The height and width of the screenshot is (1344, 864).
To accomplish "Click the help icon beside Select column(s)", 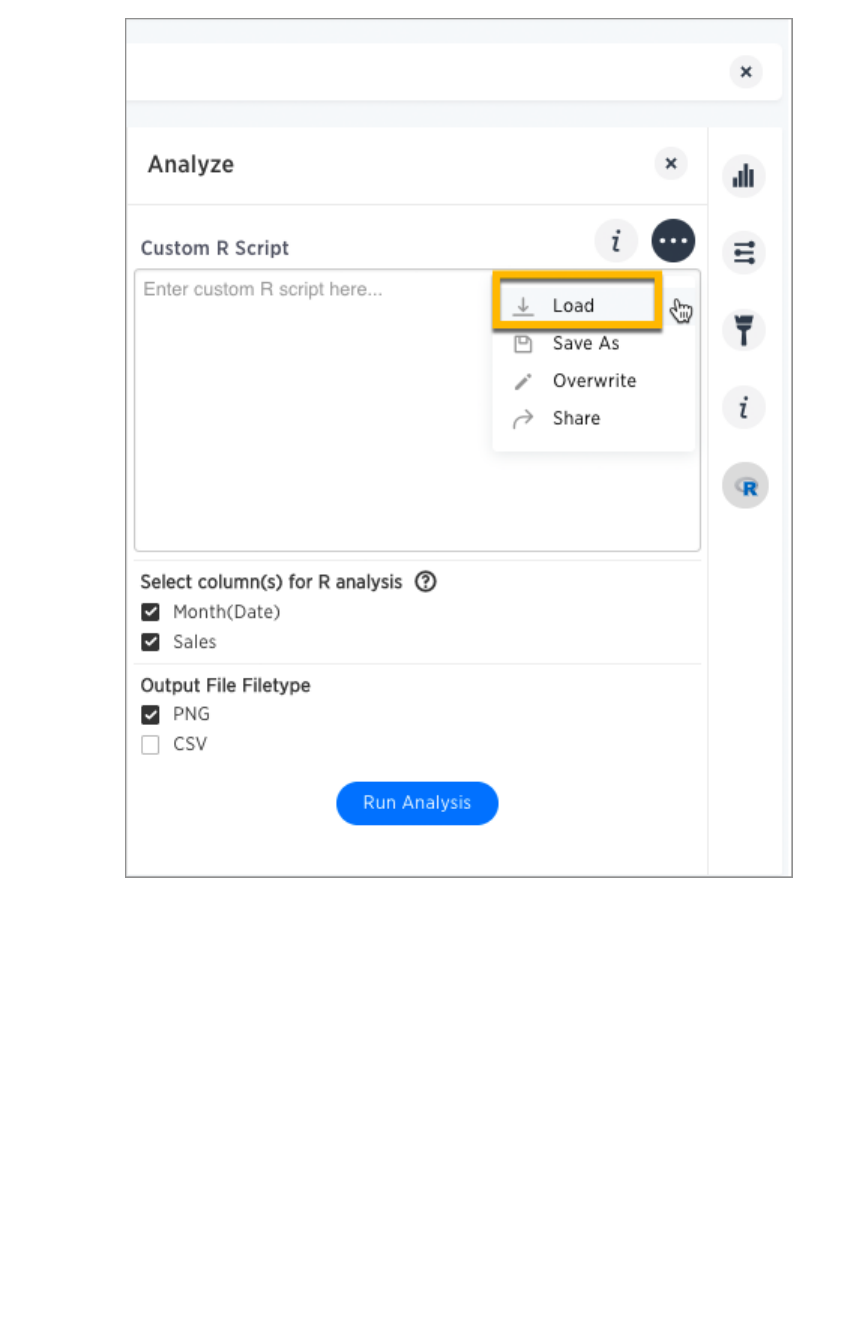I will pos(425,581).
